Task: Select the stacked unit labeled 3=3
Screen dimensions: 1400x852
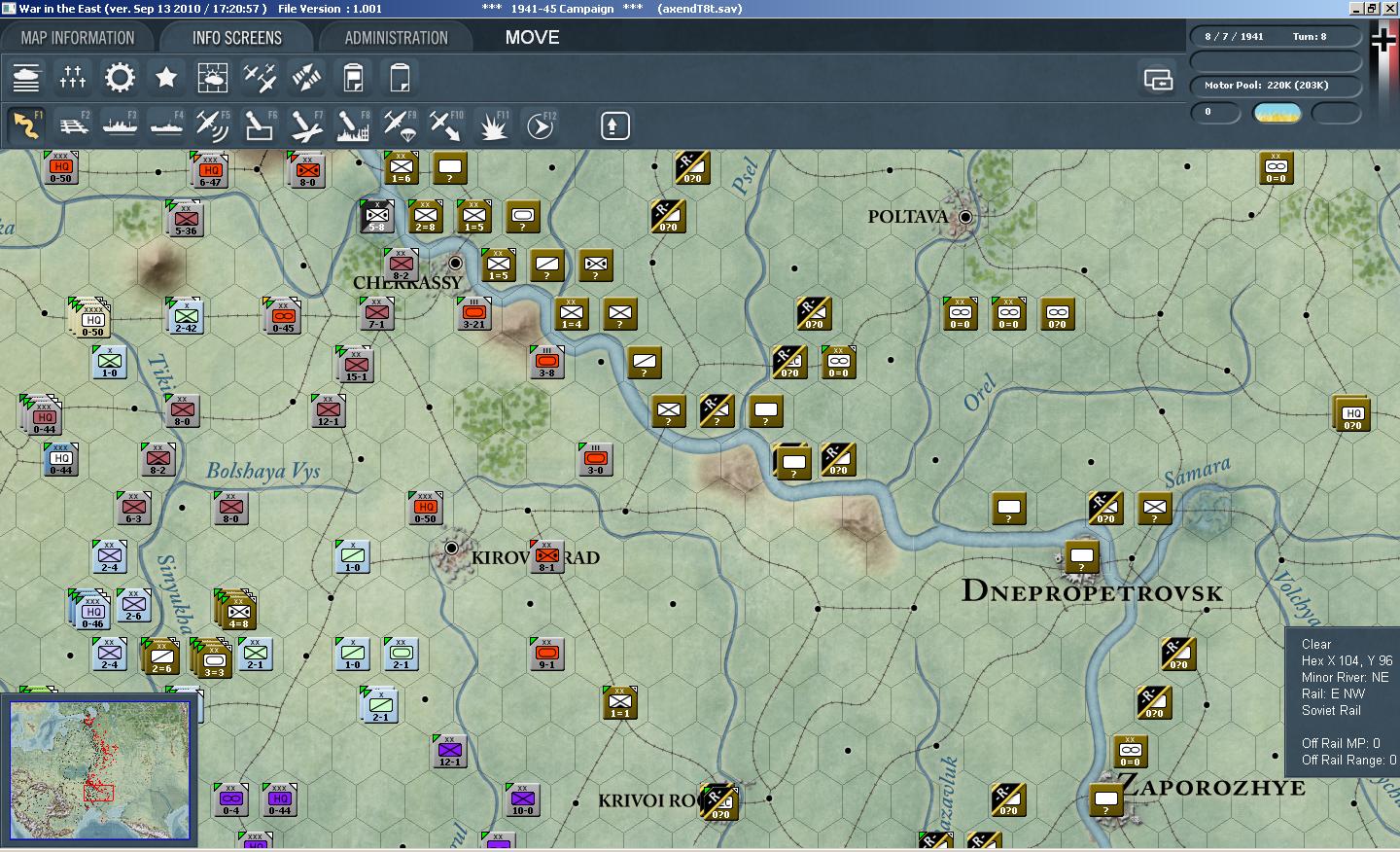Action: [x=213, y=657]
